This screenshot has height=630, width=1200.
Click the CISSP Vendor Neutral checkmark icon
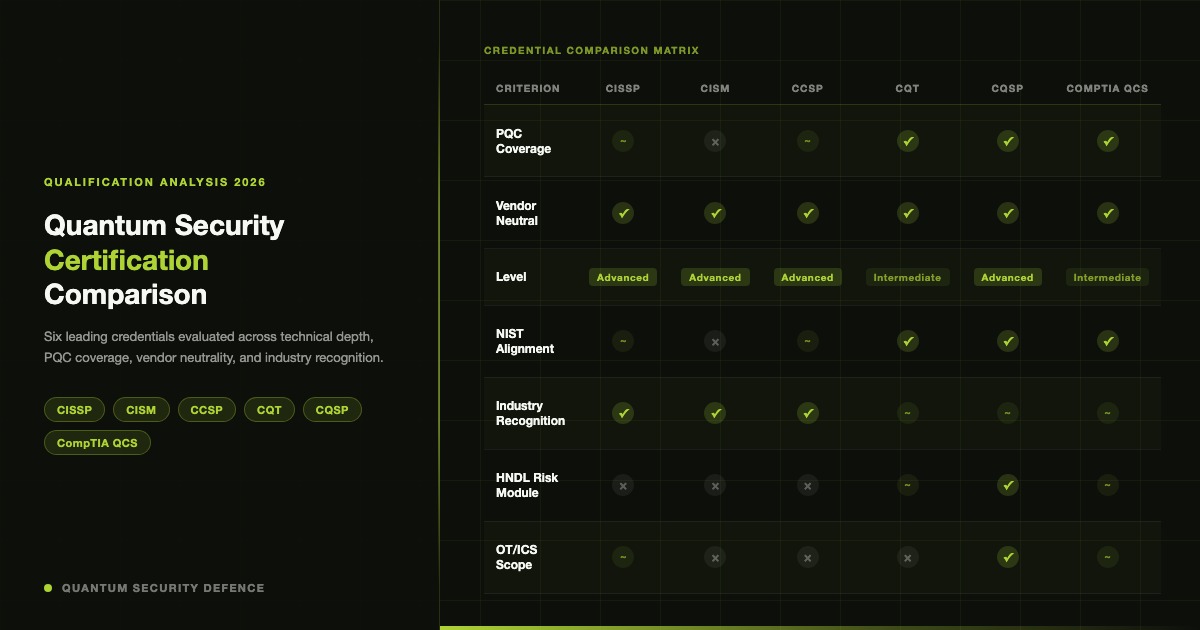point(623,213)
